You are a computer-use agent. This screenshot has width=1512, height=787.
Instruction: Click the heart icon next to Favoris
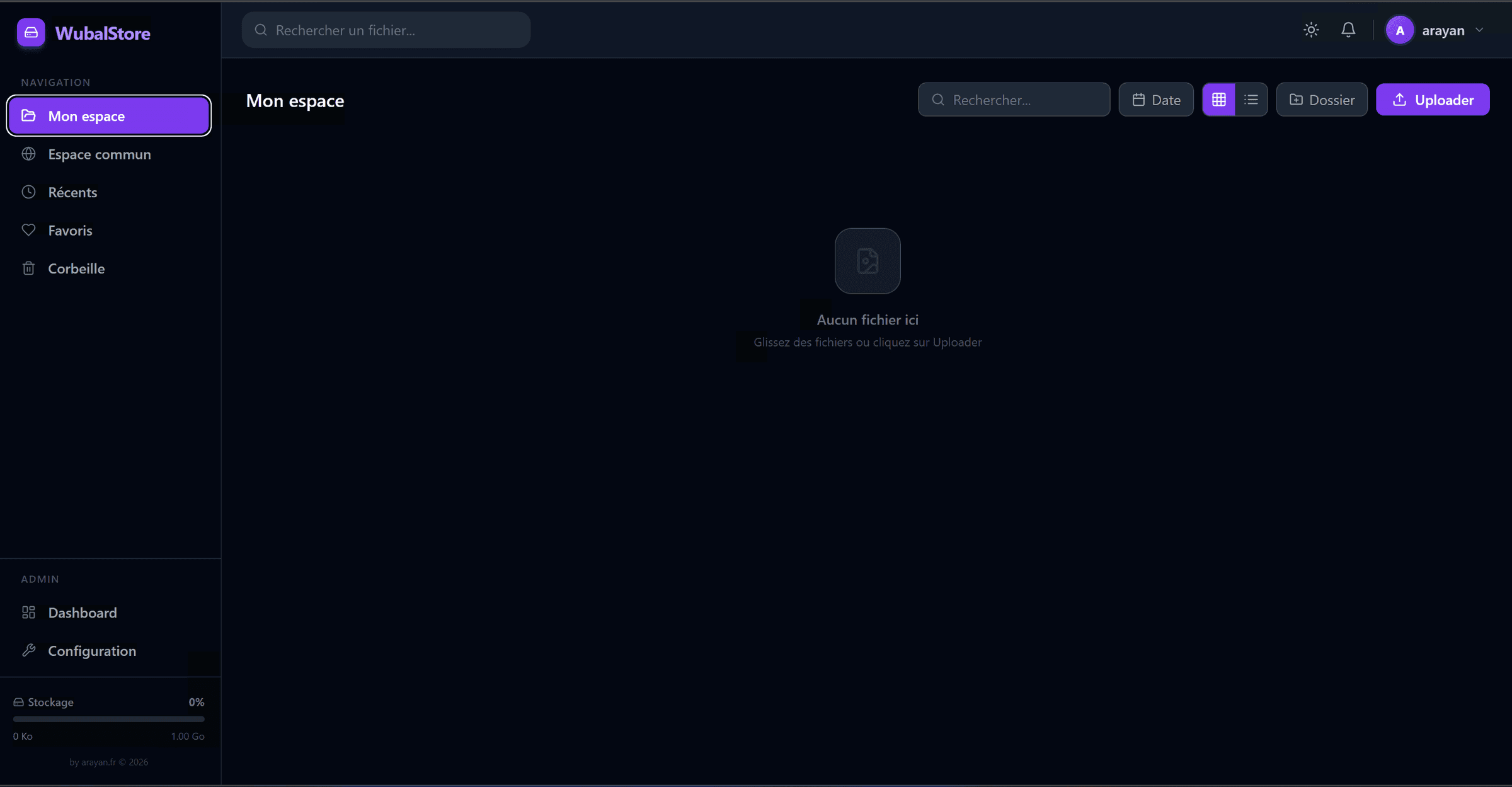[28, 230]
